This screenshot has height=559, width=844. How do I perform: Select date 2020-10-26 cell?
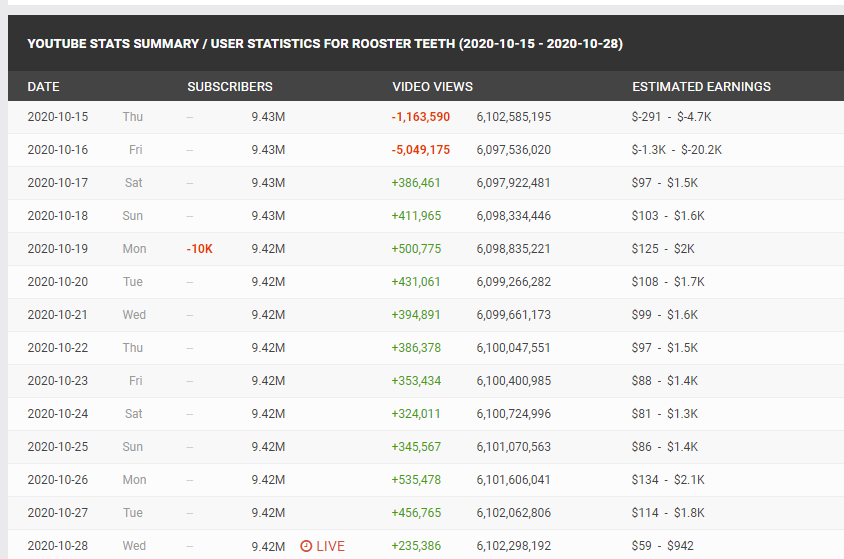pyautogui.click(x=58, y=480)
